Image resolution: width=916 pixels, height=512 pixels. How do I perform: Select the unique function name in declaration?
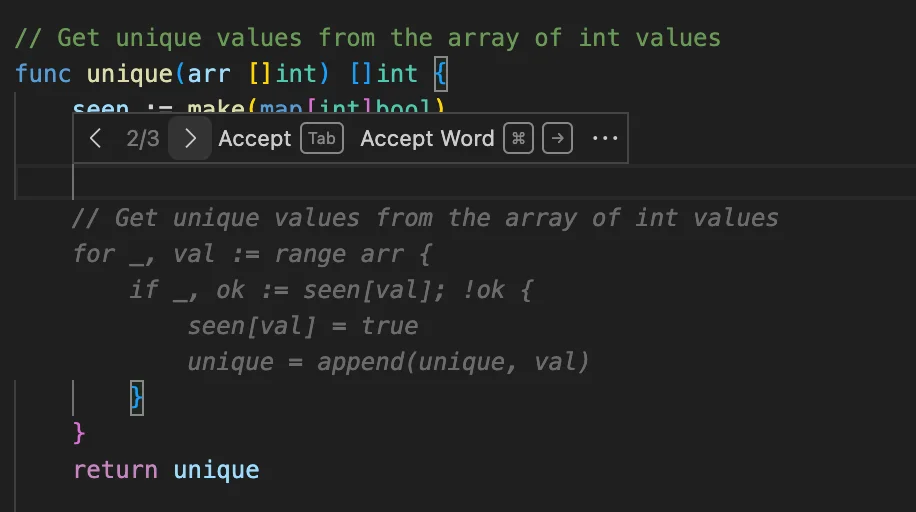tap(129, 73)
